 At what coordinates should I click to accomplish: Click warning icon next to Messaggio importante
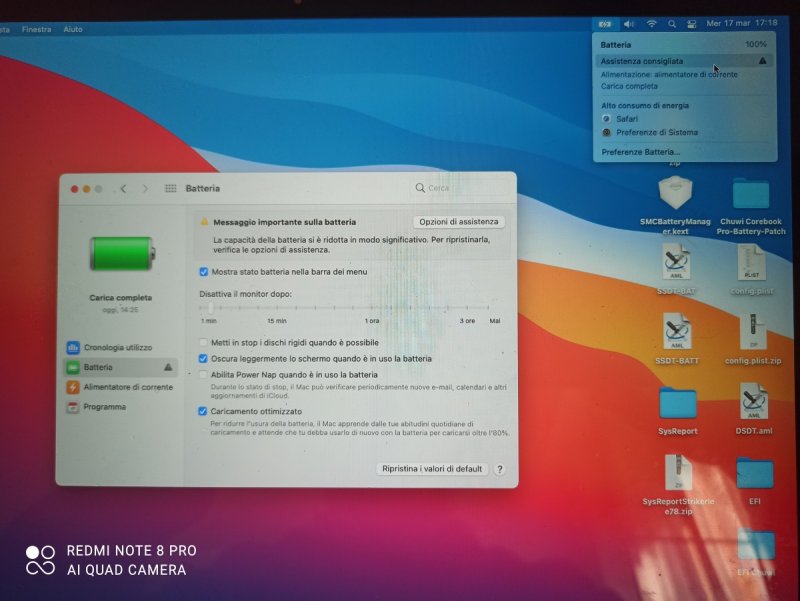pyautogui.click(x=204, y=222)
